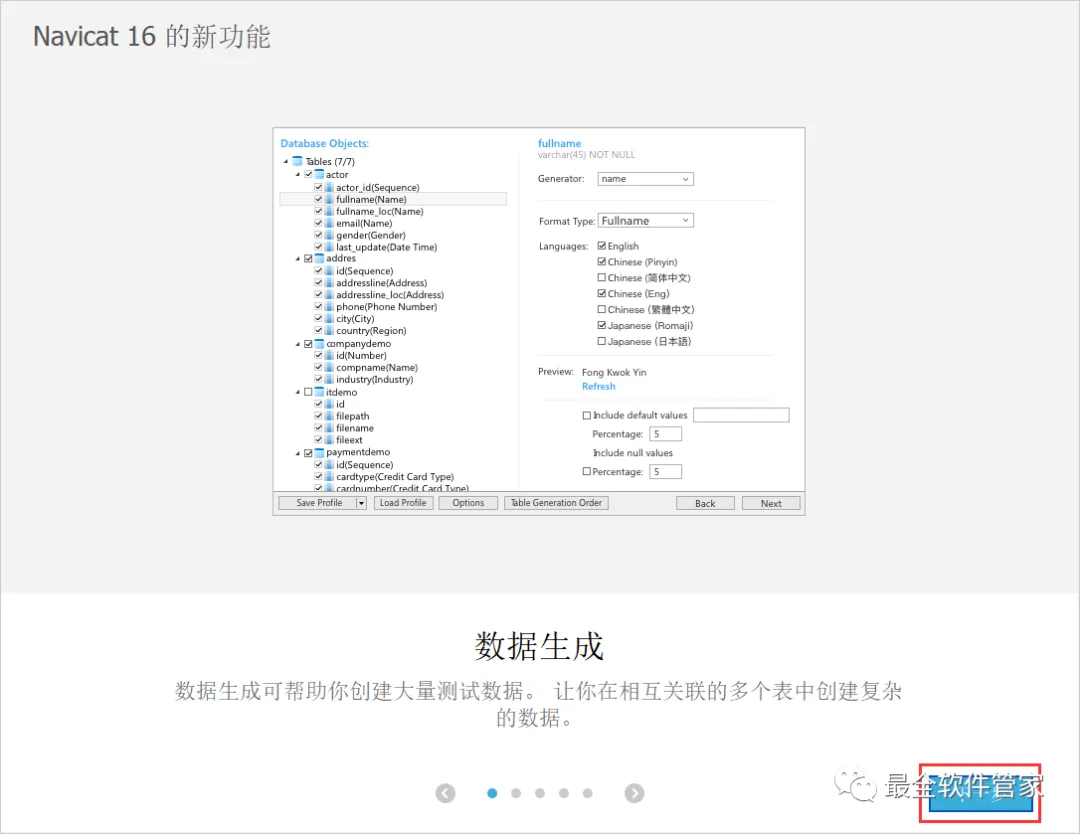This screenshot has height=834, width=1080.
Task: Uncheck the actor table checkbox
Action: (309, 175)
